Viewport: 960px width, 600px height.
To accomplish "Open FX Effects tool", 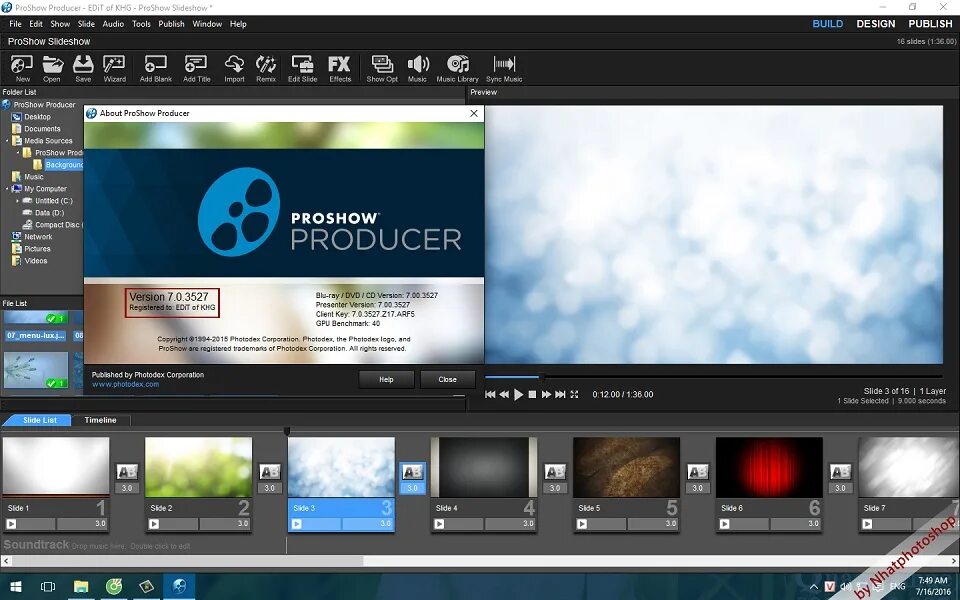I will tap(340, 68).
